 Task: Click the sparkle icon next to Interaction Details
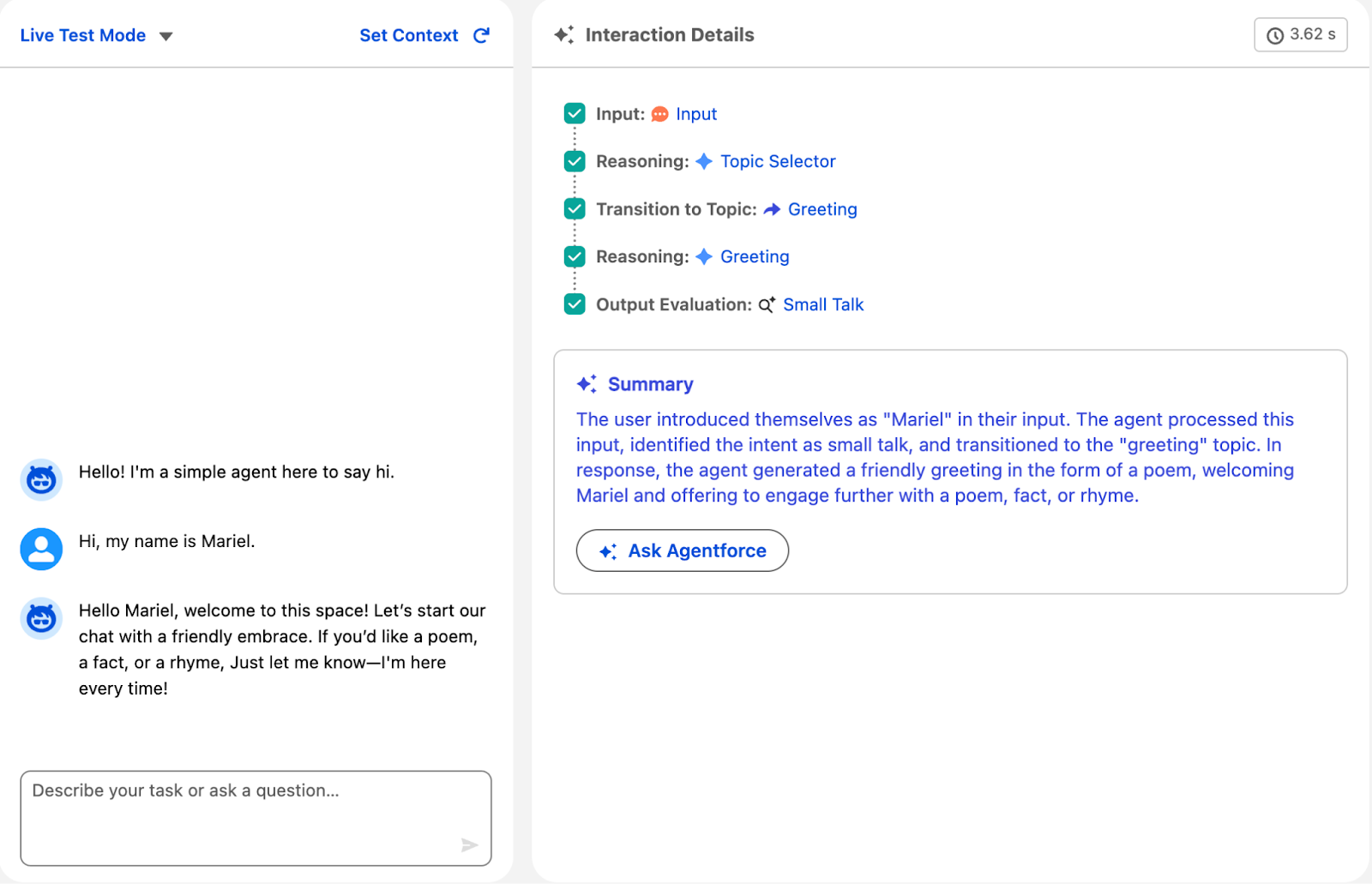pos(563,35)
